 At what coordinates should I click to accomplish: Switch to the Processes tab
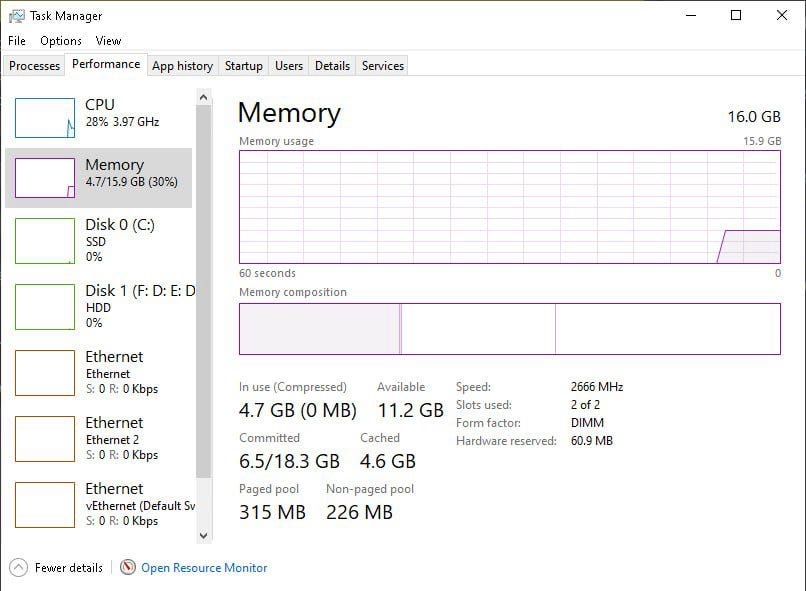pyautogui.click(x=34, y=66)
